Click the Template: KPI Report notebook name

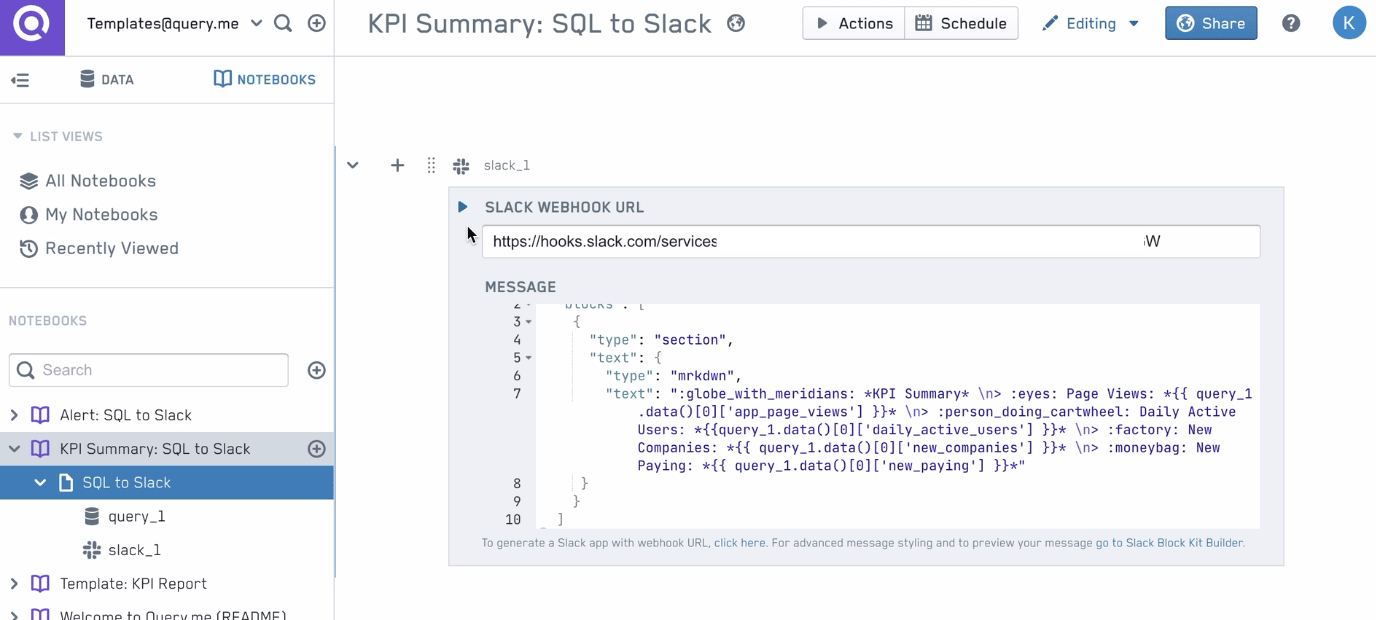(x=134, y=584)
